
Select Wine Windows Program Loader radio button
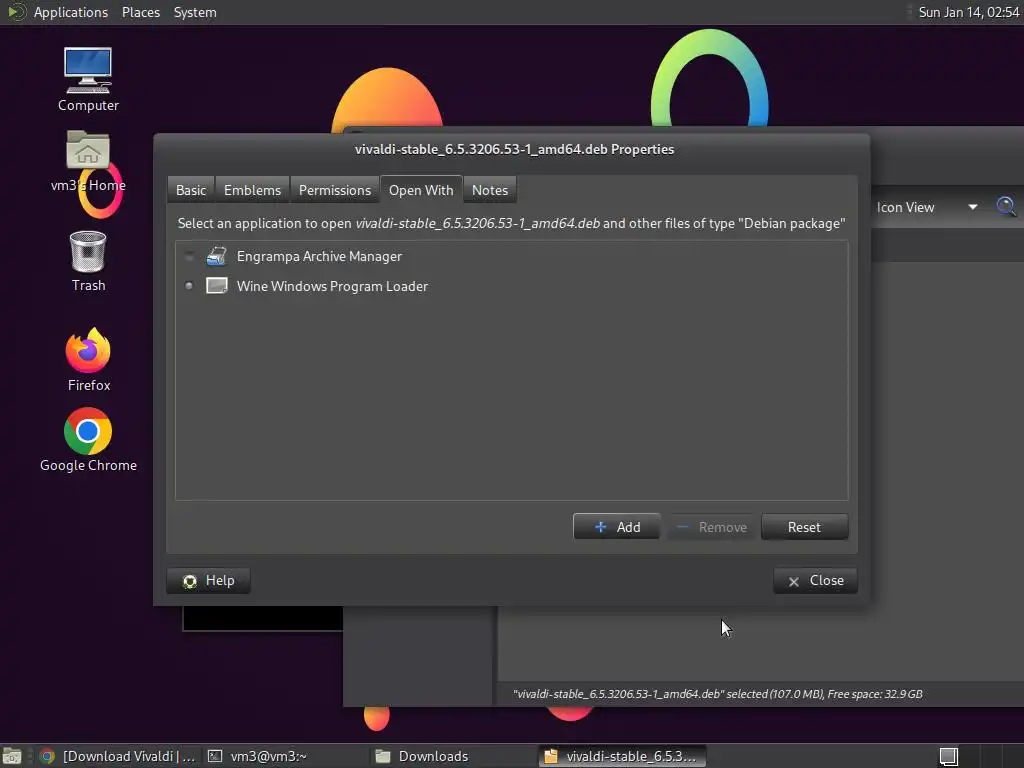(189, 286)
